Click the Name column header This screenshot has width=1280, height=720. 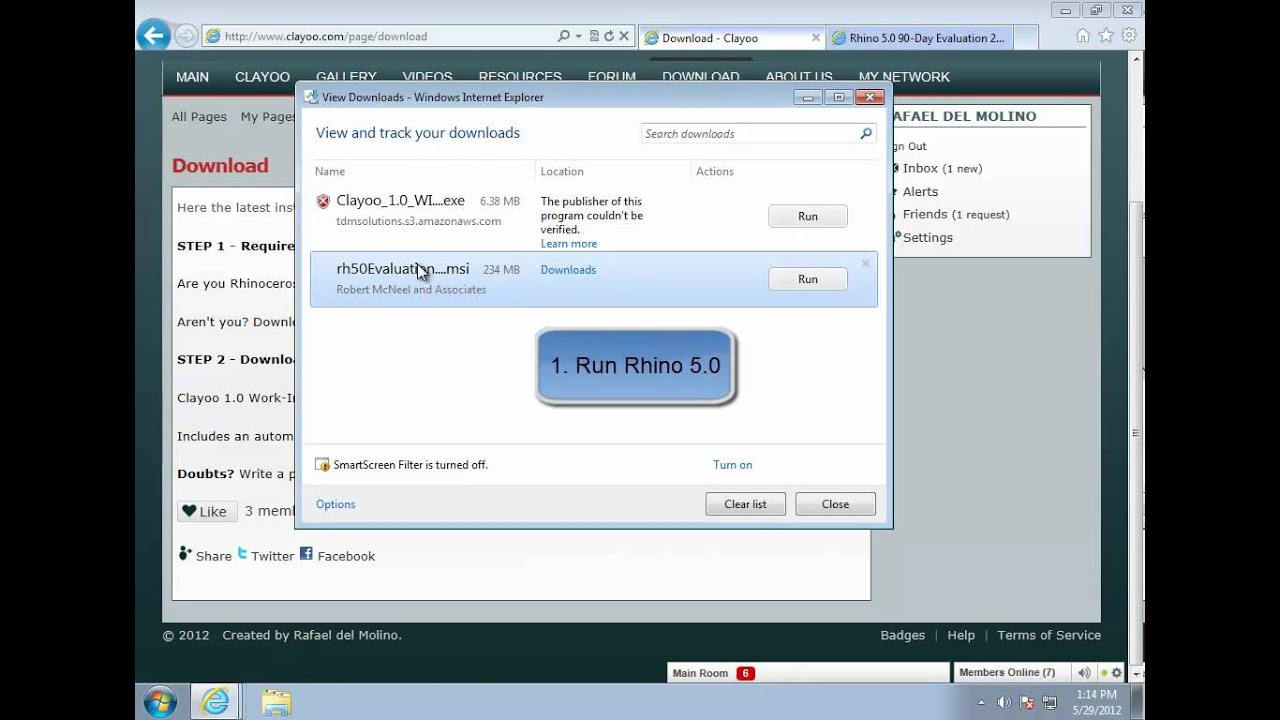(x=329, y=172)
